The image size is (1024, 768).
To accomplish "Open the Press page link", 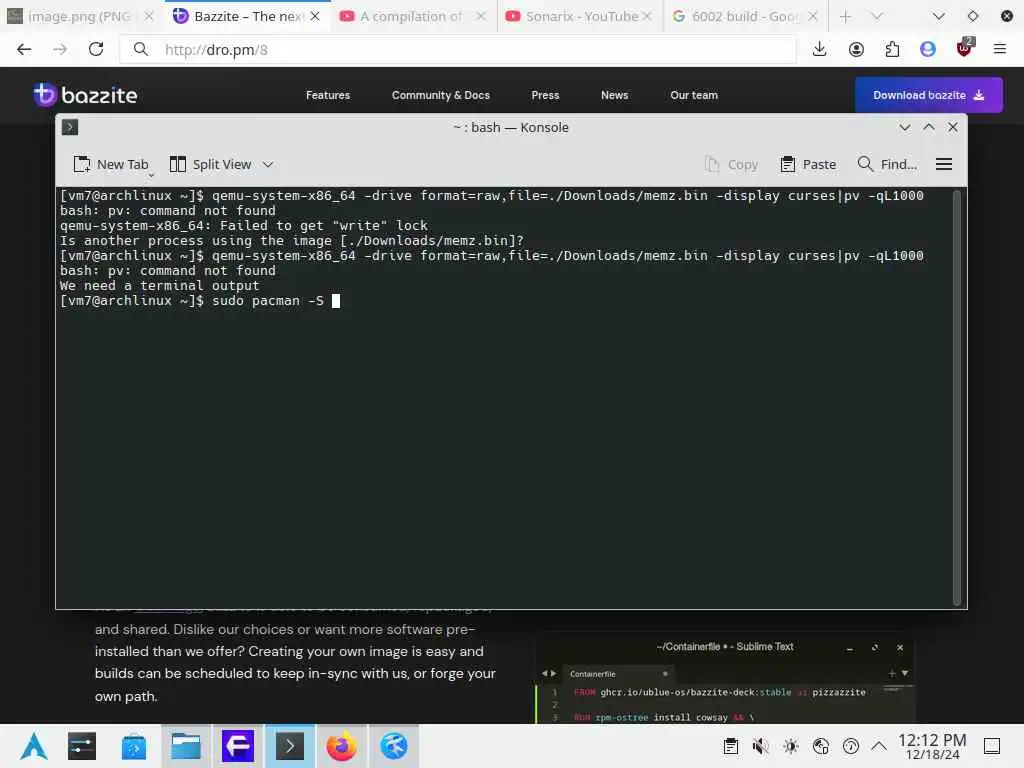I will [545, 95].
